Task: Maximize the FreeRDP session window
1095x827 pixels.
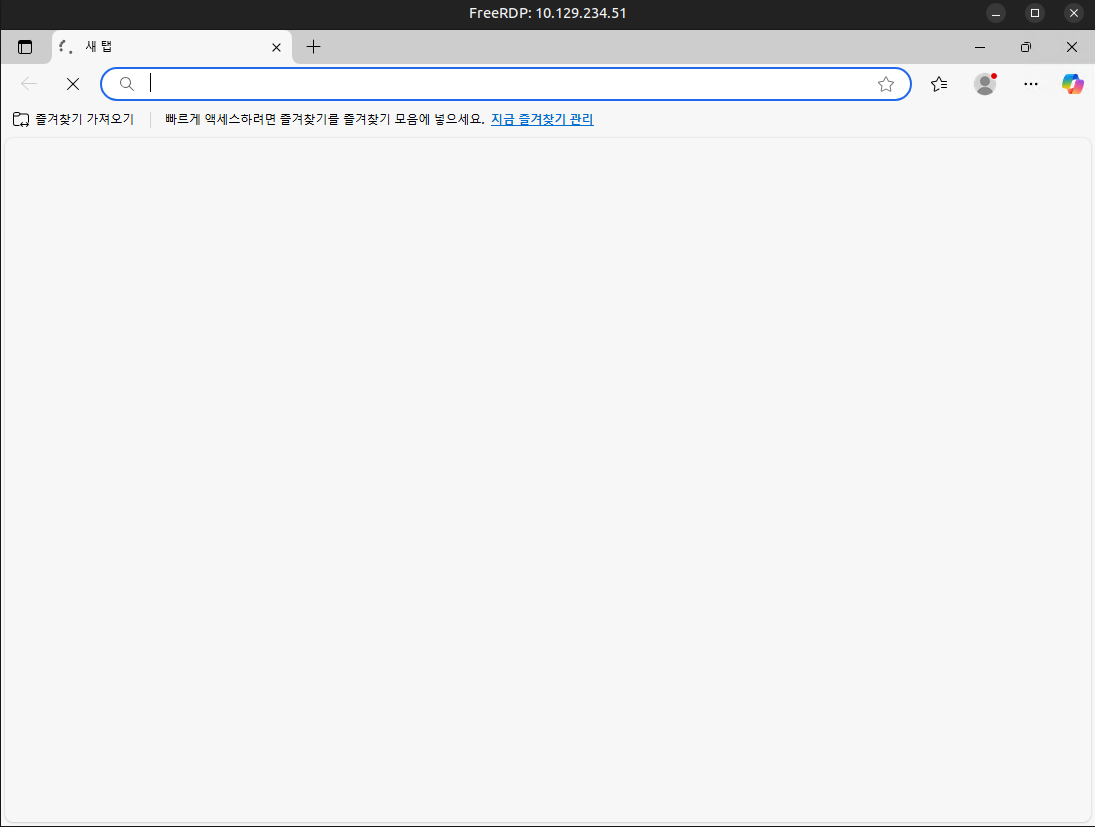Action: [x=1035, y=13]
